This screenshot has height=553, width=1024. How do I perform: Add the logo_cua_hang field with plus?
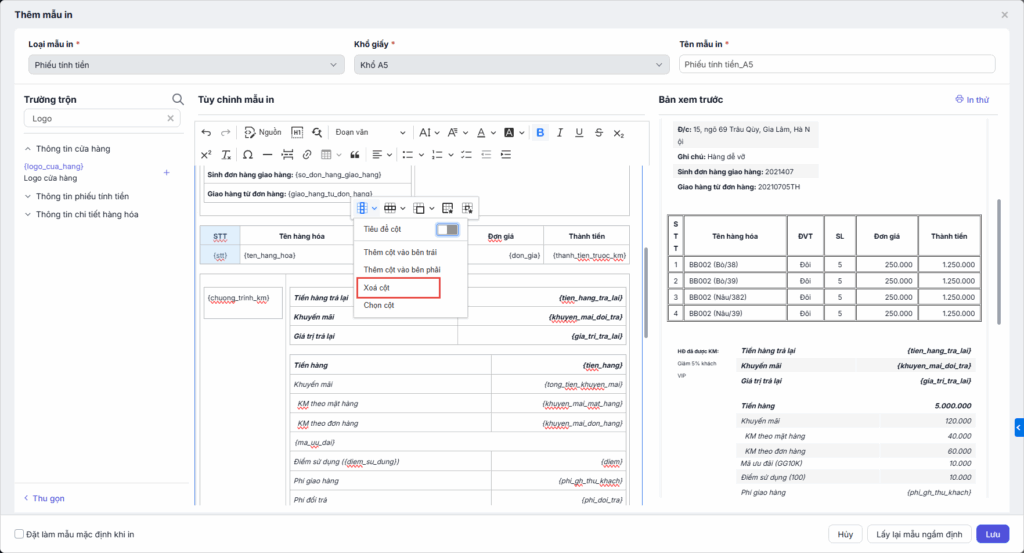pyautogui.click(x=167, y=172)
